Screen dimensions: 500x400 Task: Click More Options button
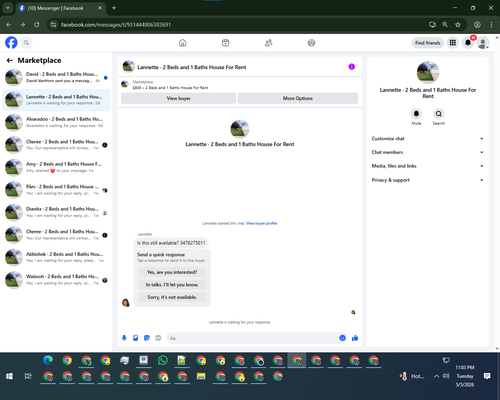[298, 98]
